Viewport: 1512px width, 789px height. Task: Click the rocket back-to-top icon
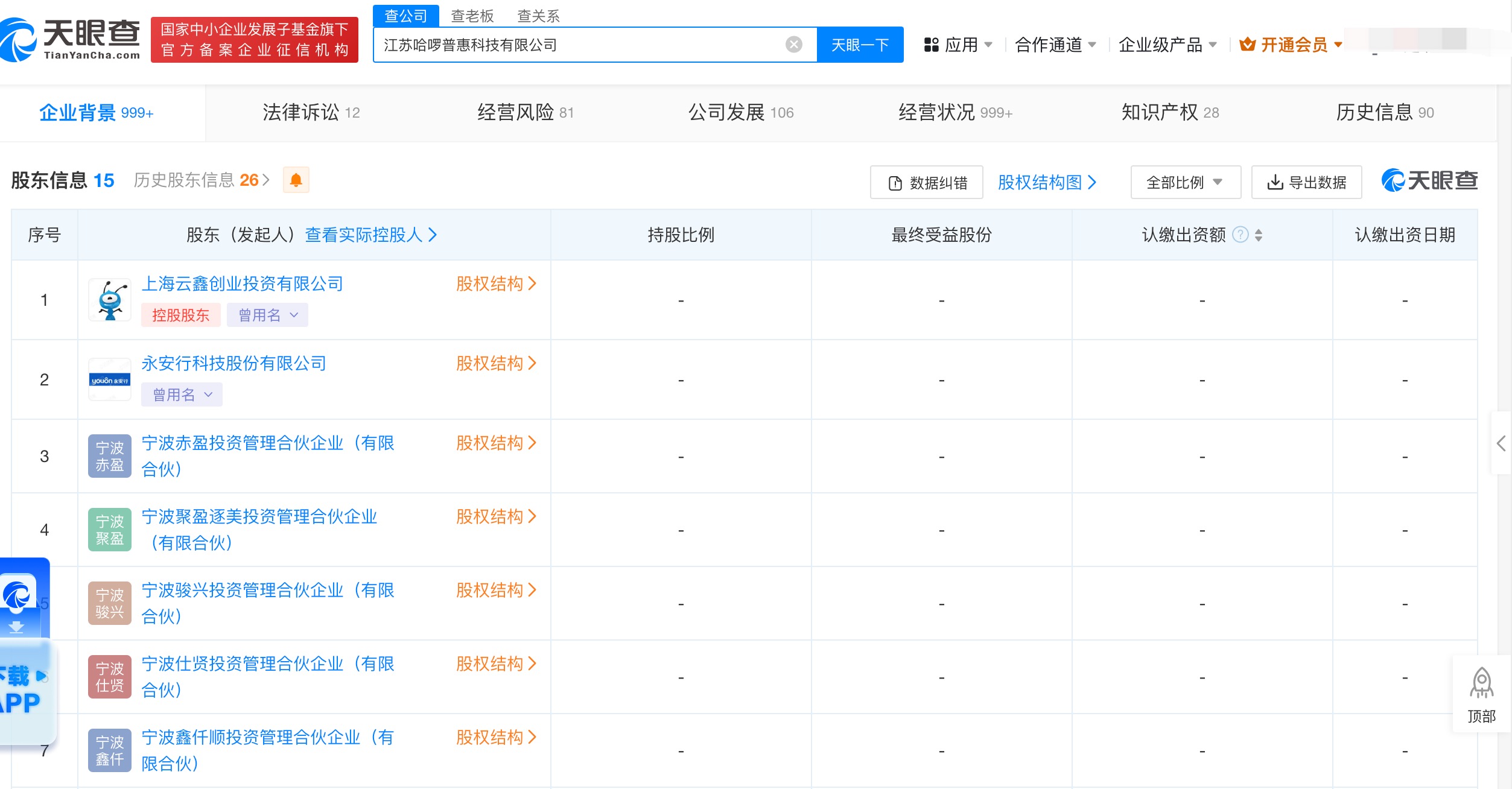click(1481, 683)
